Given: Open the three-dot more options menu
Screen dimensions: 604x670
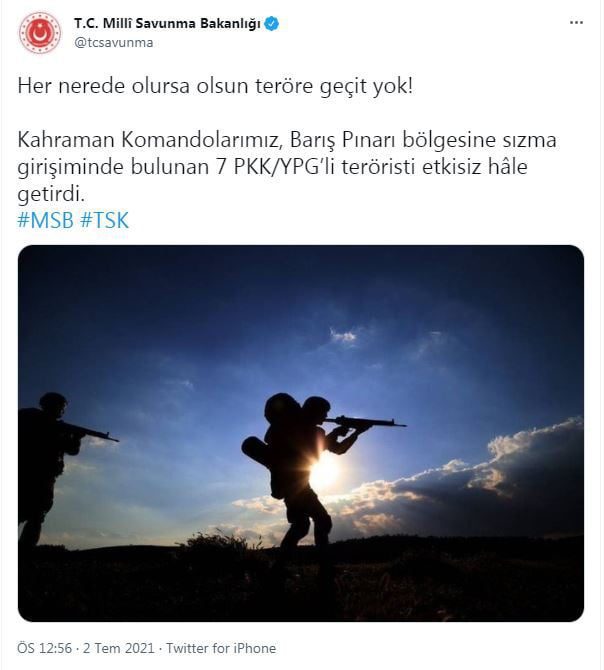Looking at the screenshot, I should tap(576, 23).
